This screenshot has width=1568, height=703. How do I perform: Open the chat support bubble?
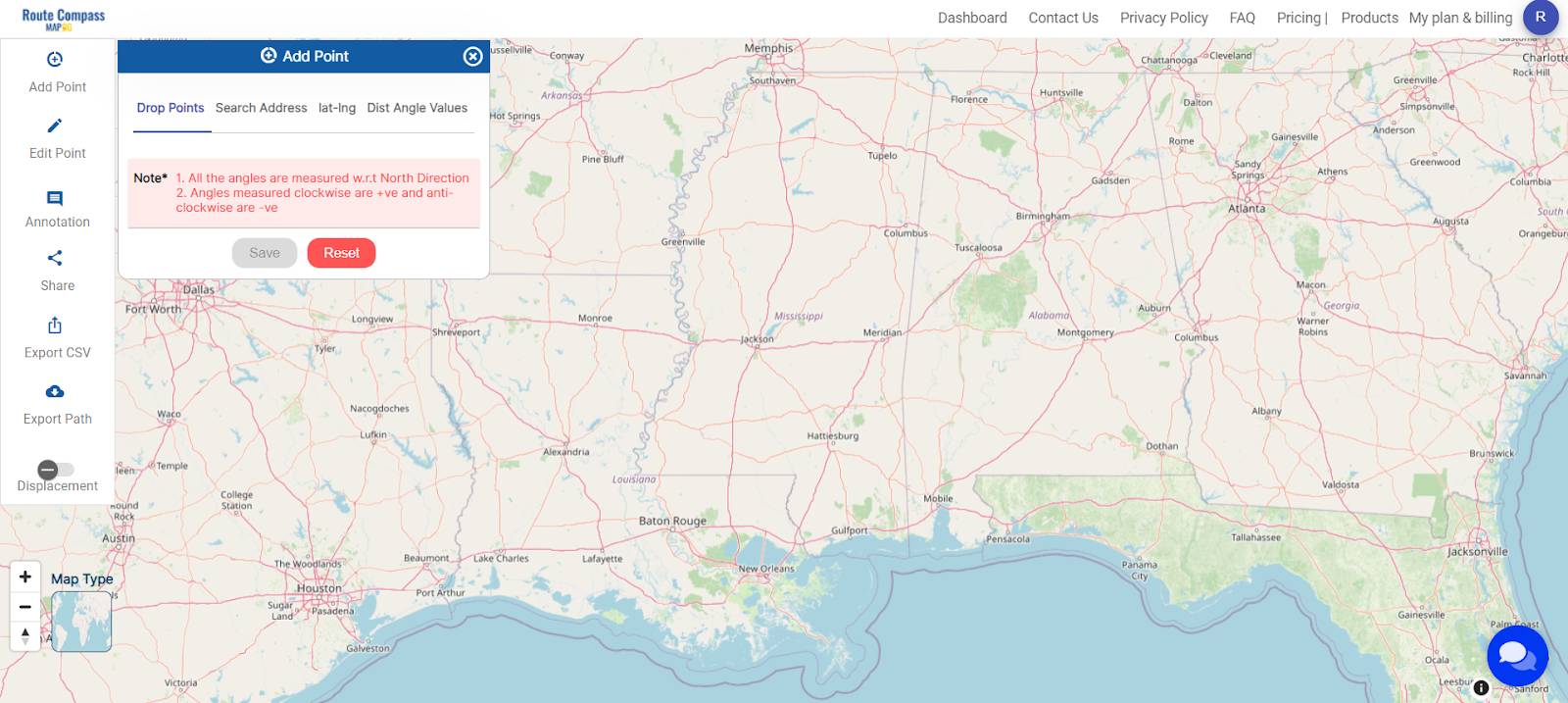click(1517, 656)
